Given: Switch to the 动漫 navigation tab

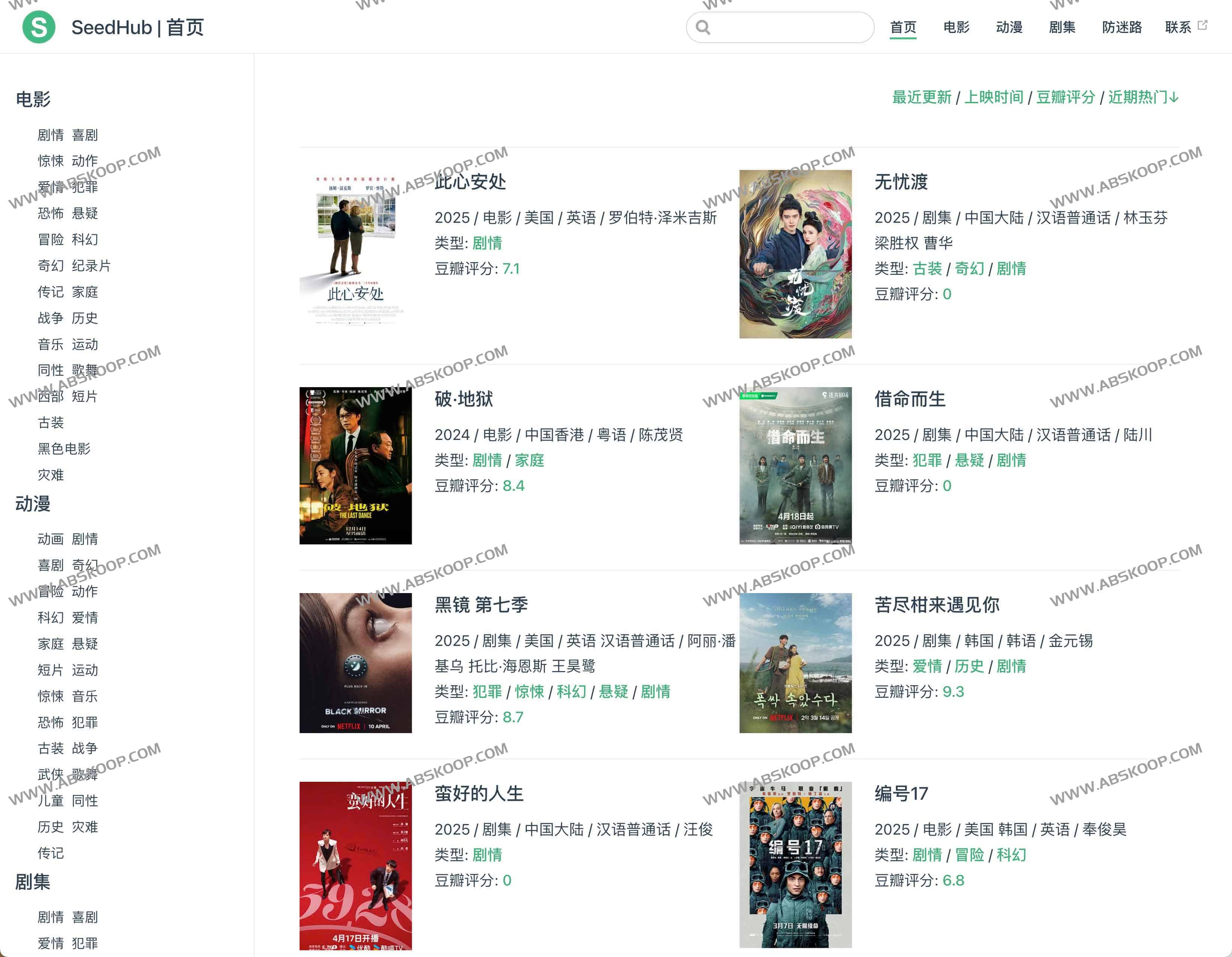Looking at the screenshot, I should 1009,27.
